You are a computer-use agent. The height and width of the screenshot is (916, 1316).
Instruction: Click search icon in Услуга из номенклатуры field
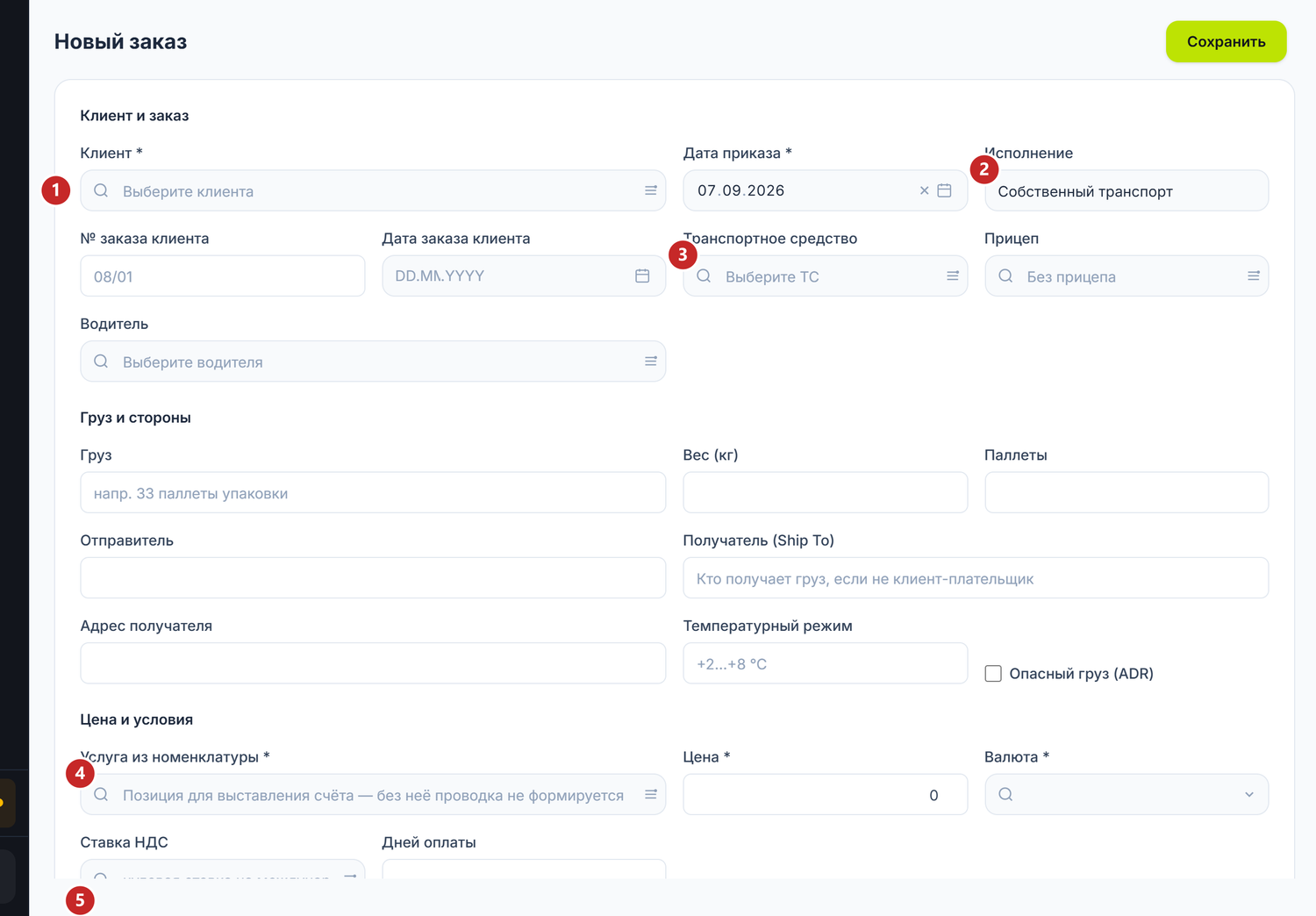101,794
